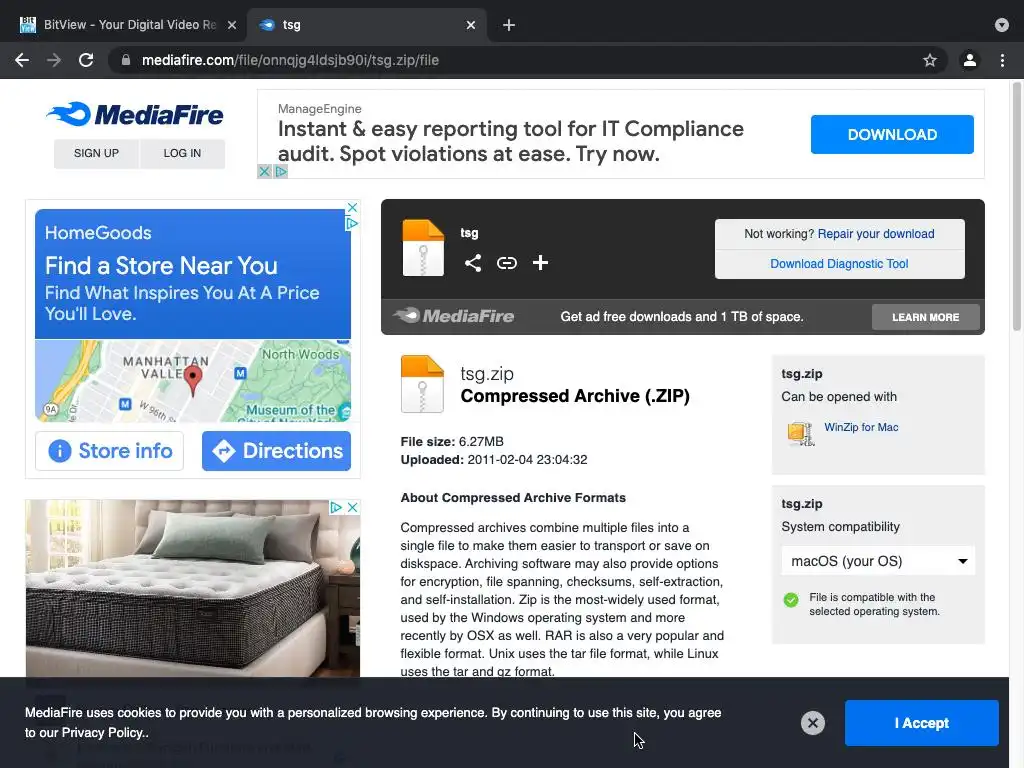Click the AdChoices icon on HomeGoods ad

[x=352, y=223]
